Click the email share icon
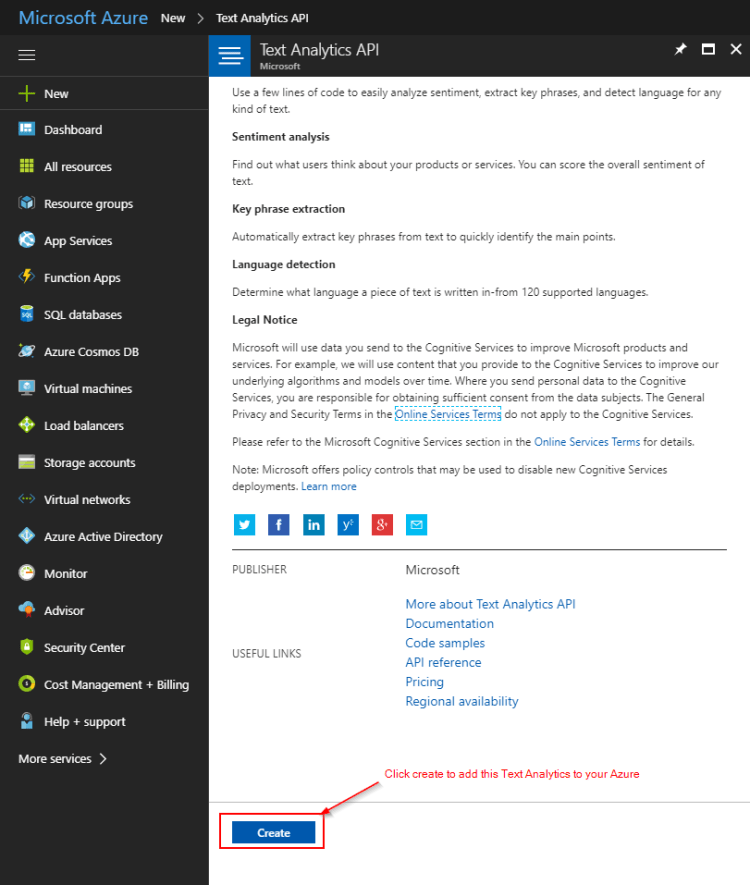The image size is (750, 885). tap(416, 525)
